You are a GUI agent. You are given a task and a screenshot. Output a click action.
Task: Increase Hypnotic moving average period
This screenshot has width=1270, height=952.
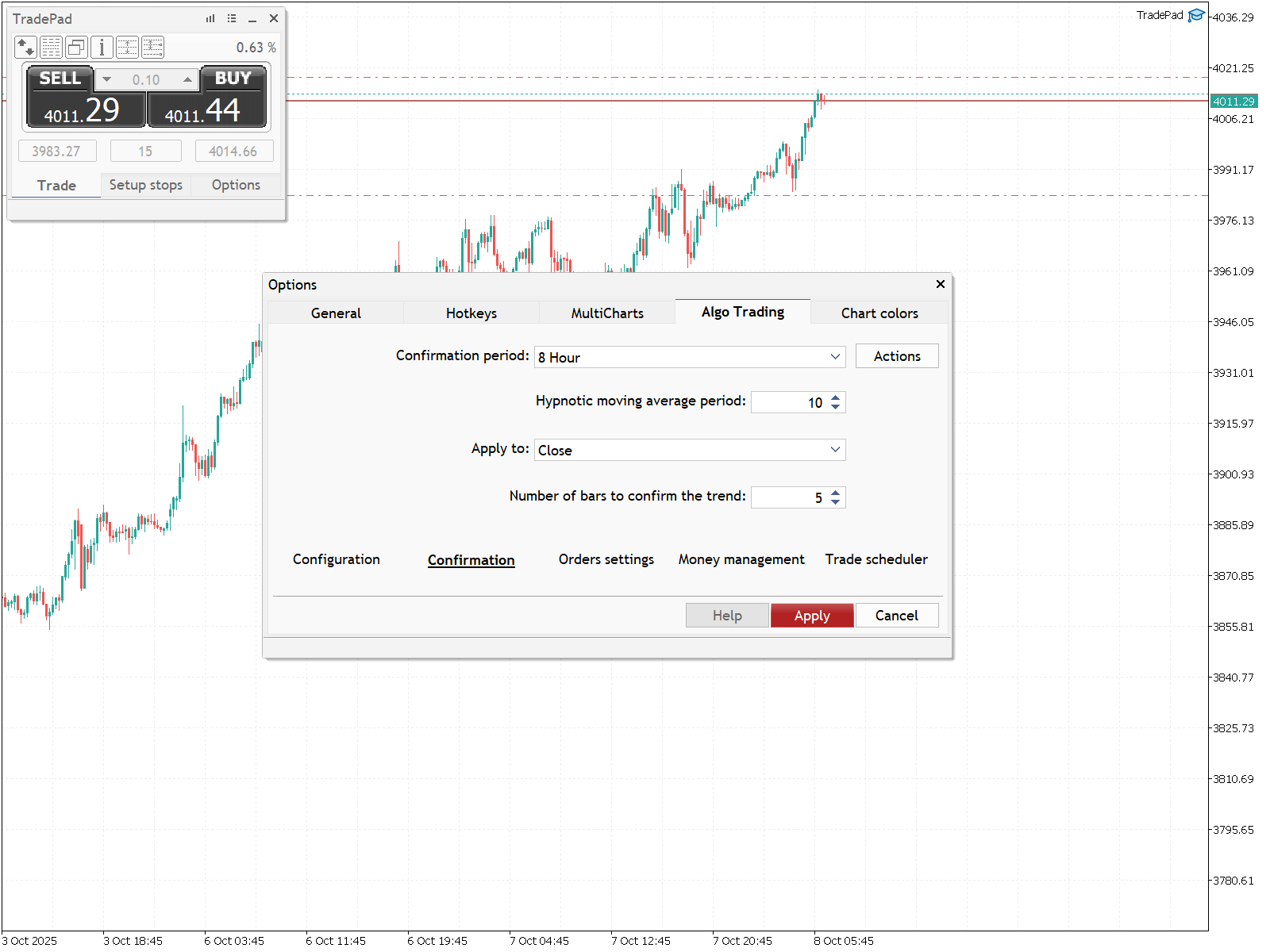(x=836, y=397)
